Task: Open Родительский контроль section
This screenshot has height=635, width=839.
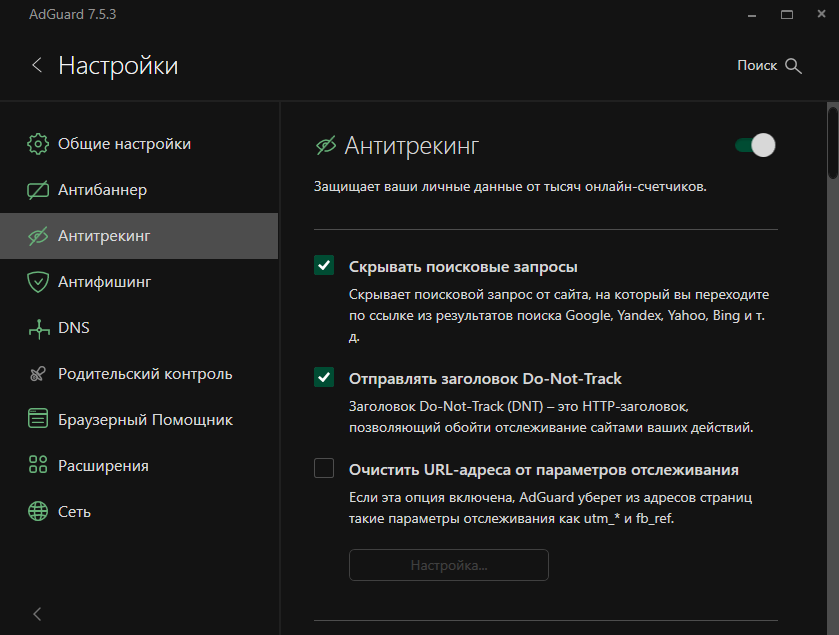Action: coord(139,374)
